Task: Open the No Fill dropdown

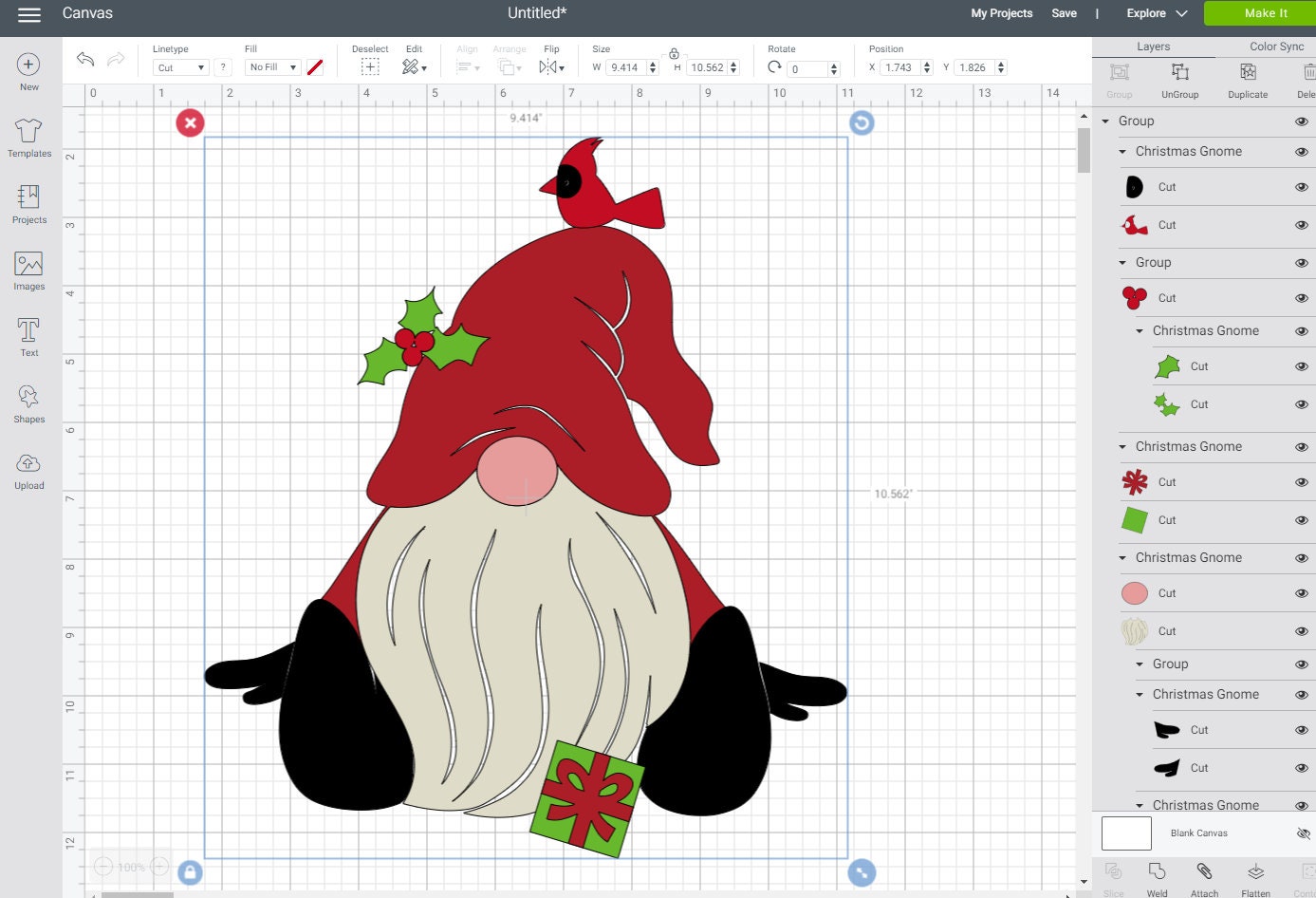Action: click(x=272, y=67)
